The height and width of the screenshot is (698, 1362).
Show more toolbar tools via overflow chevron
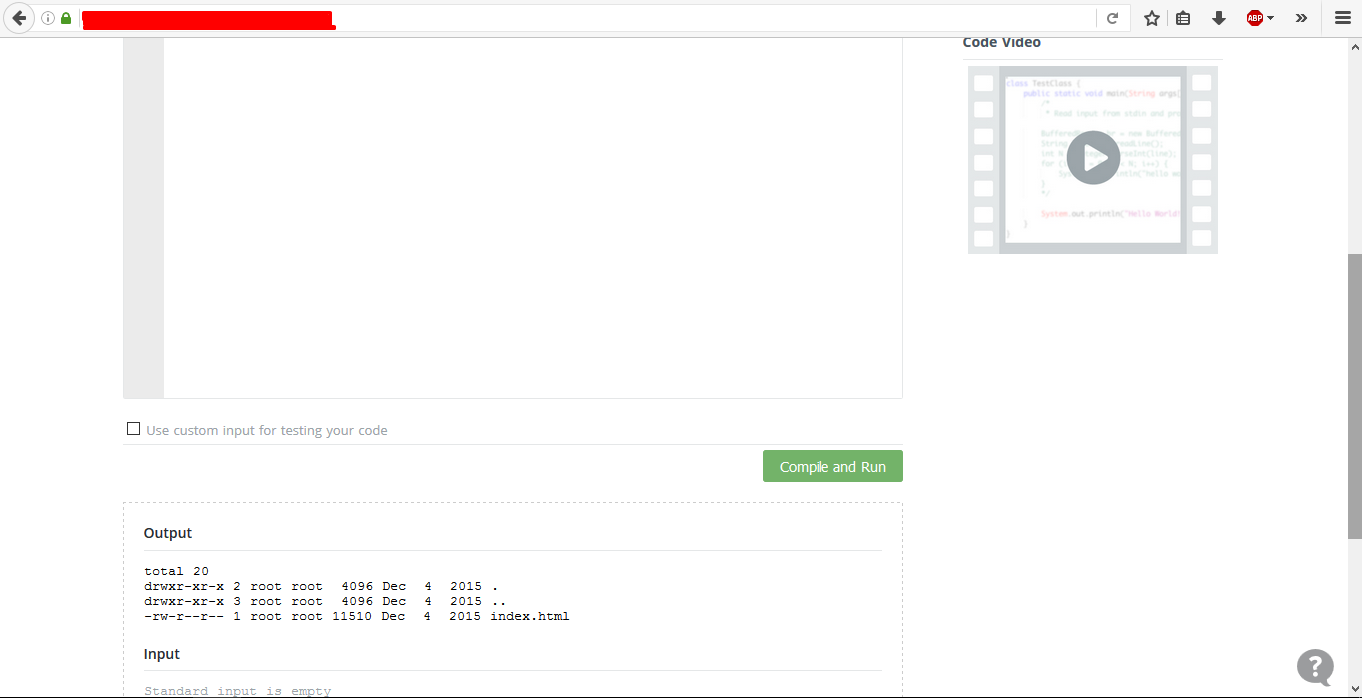tap(1301, 18)
